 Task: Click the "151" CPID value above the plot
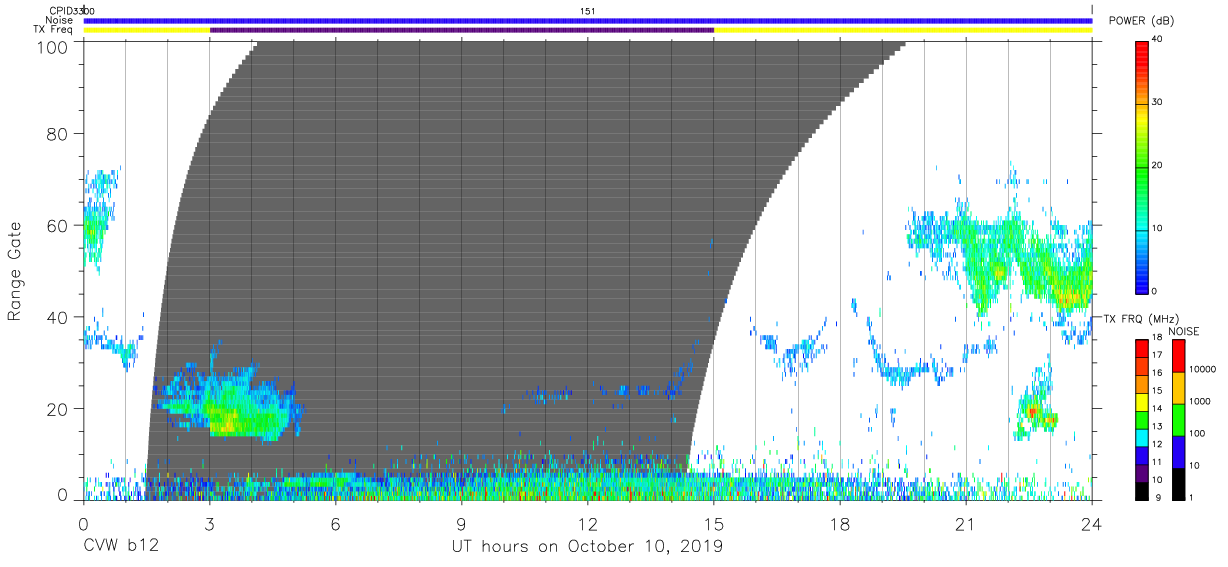[588, 10]
